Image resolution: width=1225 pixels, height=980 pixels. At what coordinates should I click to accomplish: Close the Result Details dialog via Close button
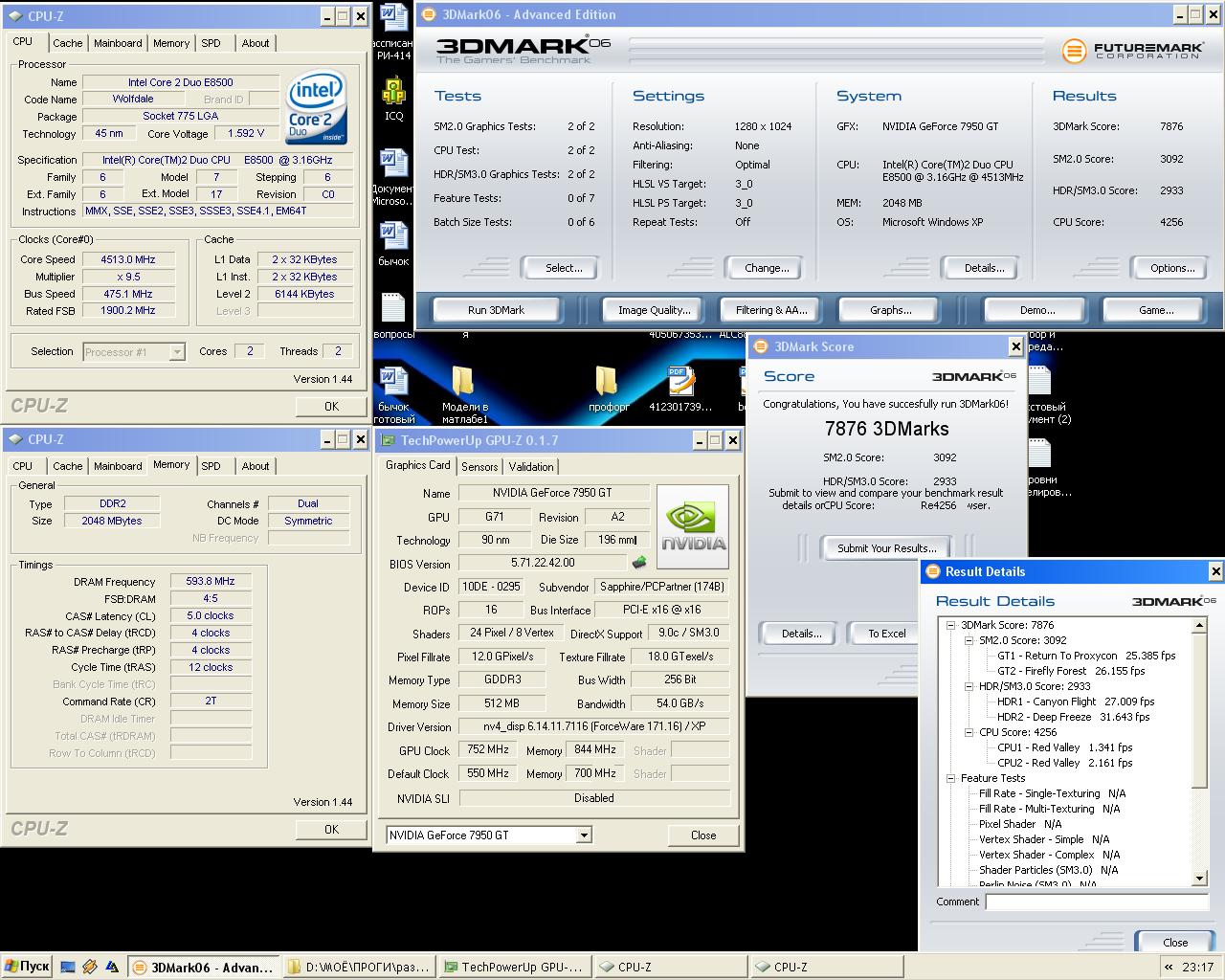click(1175, 943)
